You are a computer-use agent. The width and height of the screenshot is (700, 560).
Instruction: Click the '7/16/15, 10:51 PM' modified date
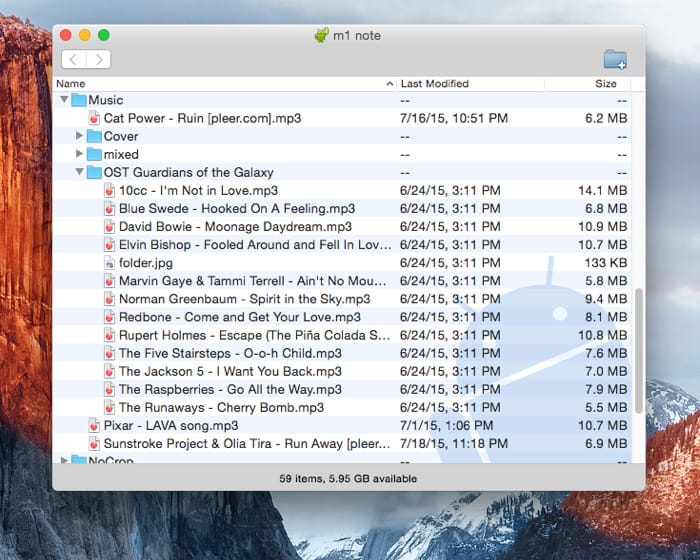(x=454, y=118)
